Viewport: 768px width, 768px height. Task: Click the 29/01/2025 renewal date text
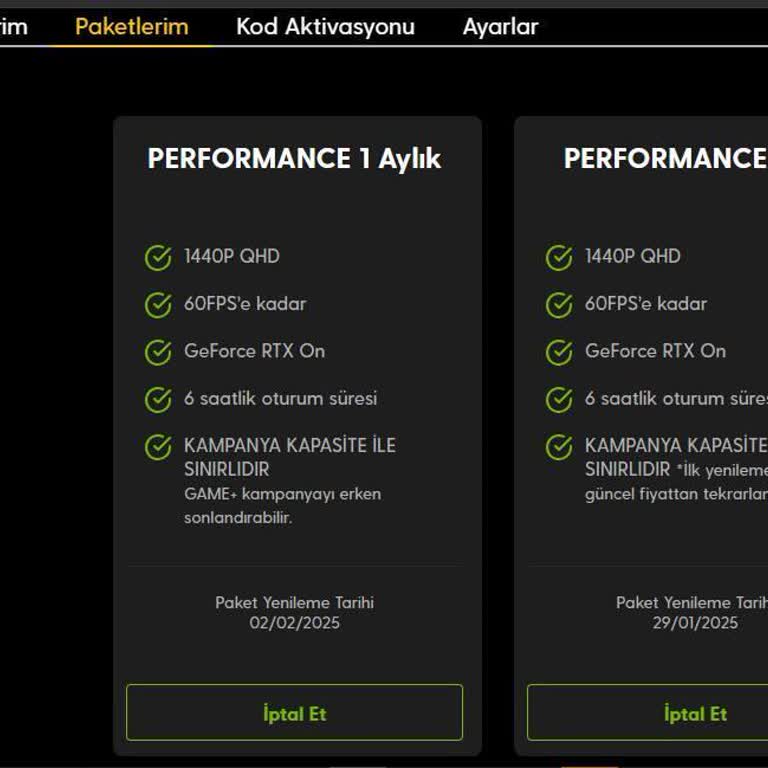693,623
